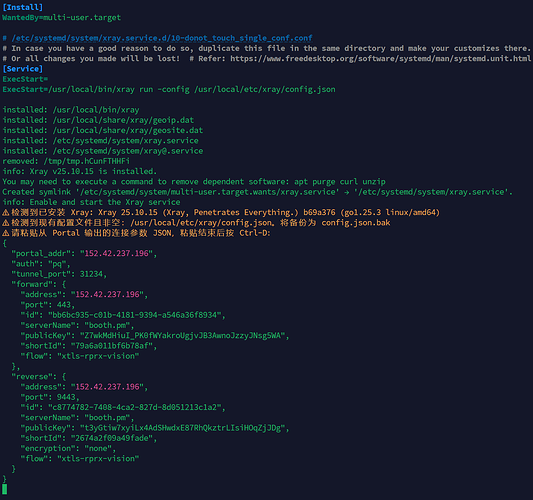Viewport: 533px width, 500px height.
Task: Click the "reverse": { key
Action: pyautogui.click(x=39, y=377)
